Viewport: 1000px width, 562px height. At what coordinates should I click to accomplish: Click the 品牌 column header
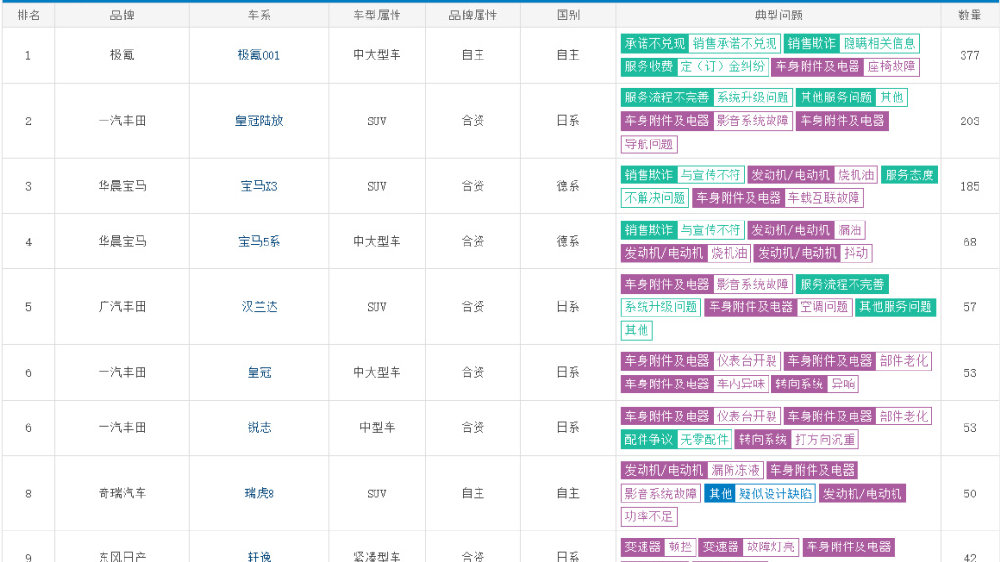pos(122,15)
